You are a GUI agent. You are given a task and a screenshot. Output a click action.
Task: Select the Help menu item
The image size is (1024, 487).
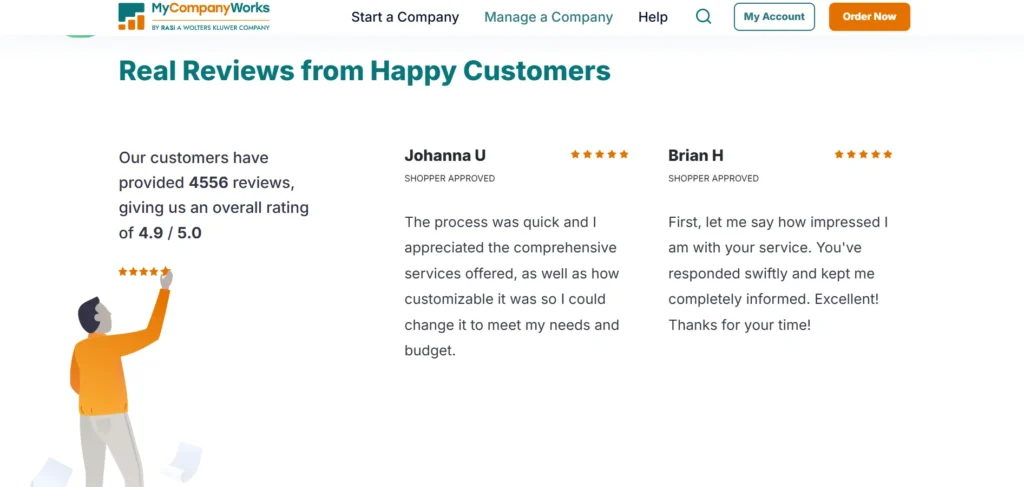(x=653, y=17)
